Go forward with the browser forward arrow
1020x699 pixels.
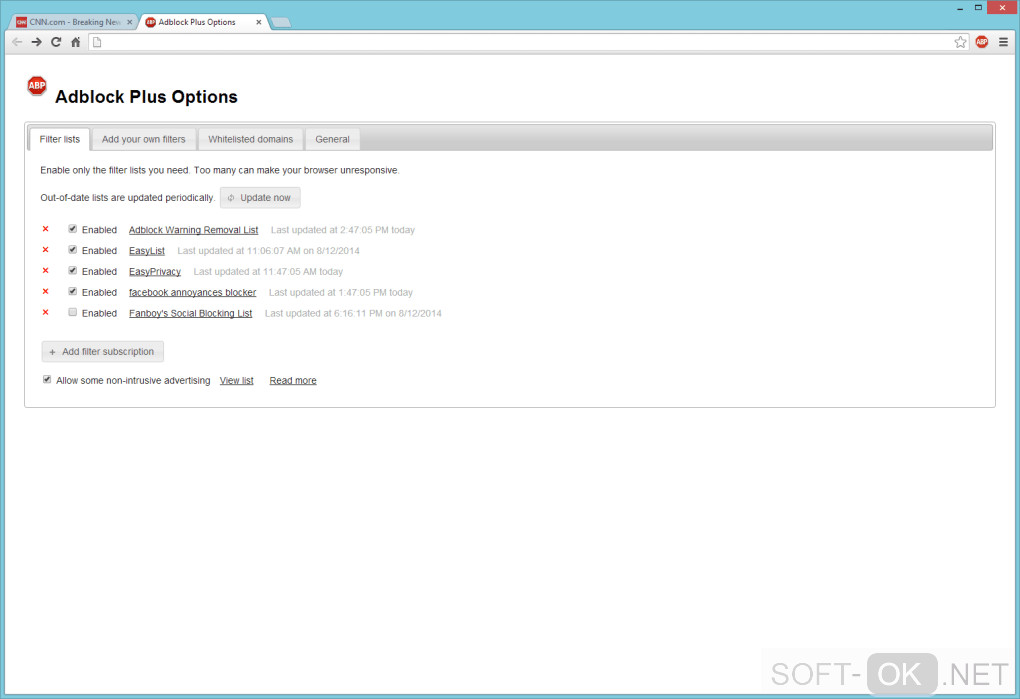coord(36,42)
